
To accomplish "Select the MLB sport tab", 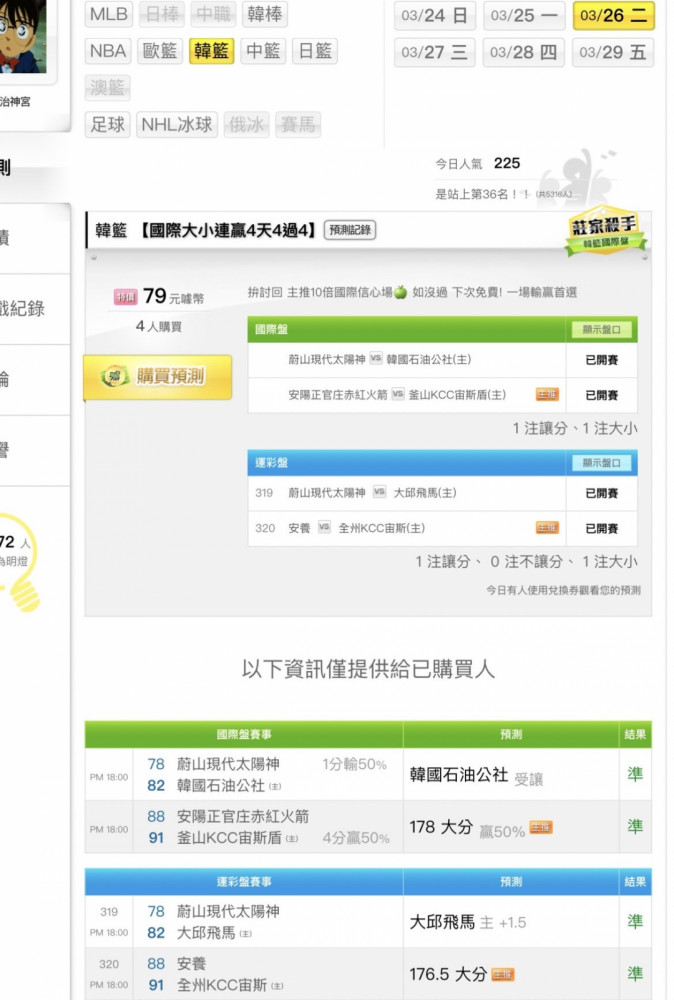I will click(x=108, y=14).
